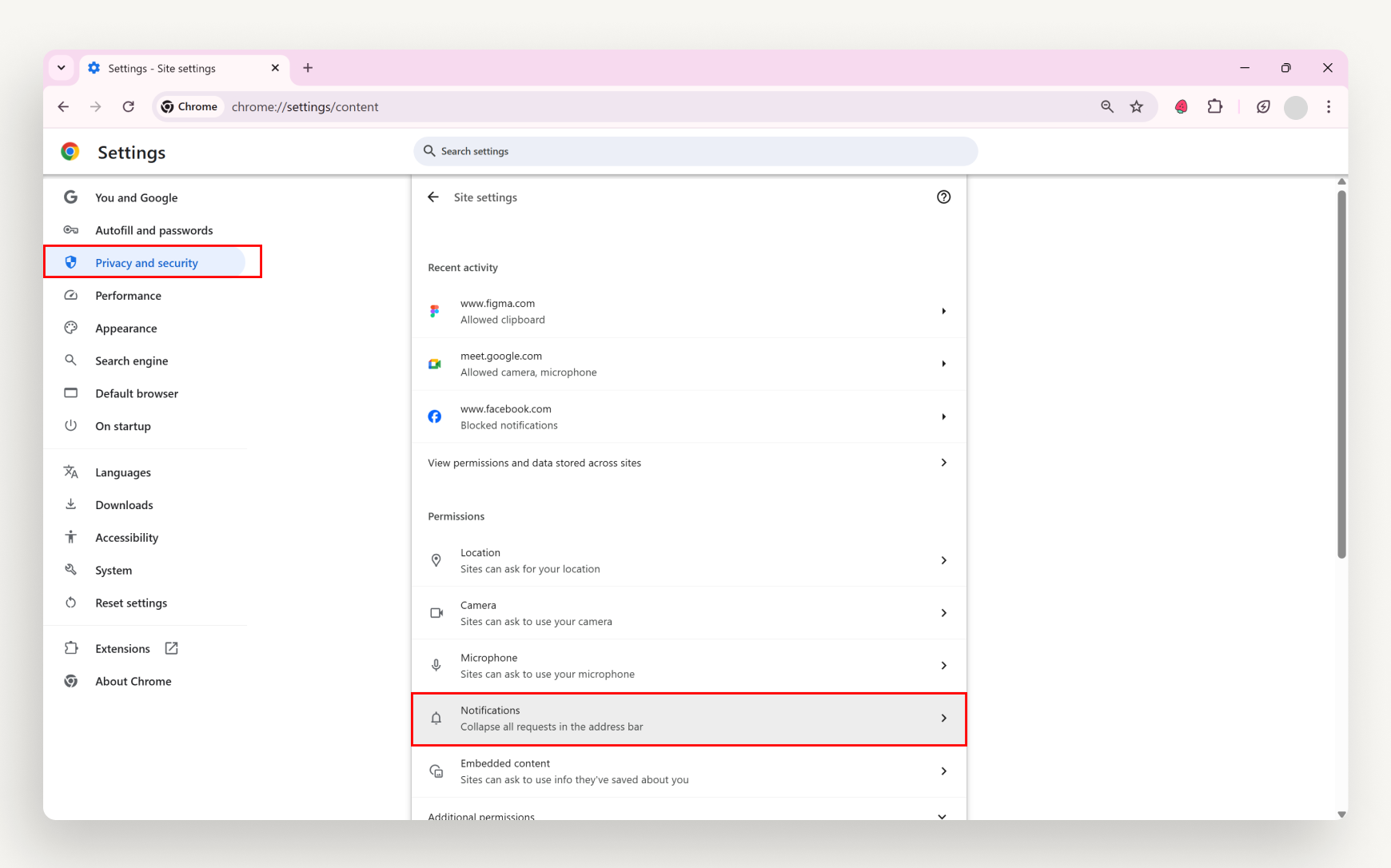Open the help question mark on Site settings
The width and height of the screenshot is (1391, 868).
944,197
